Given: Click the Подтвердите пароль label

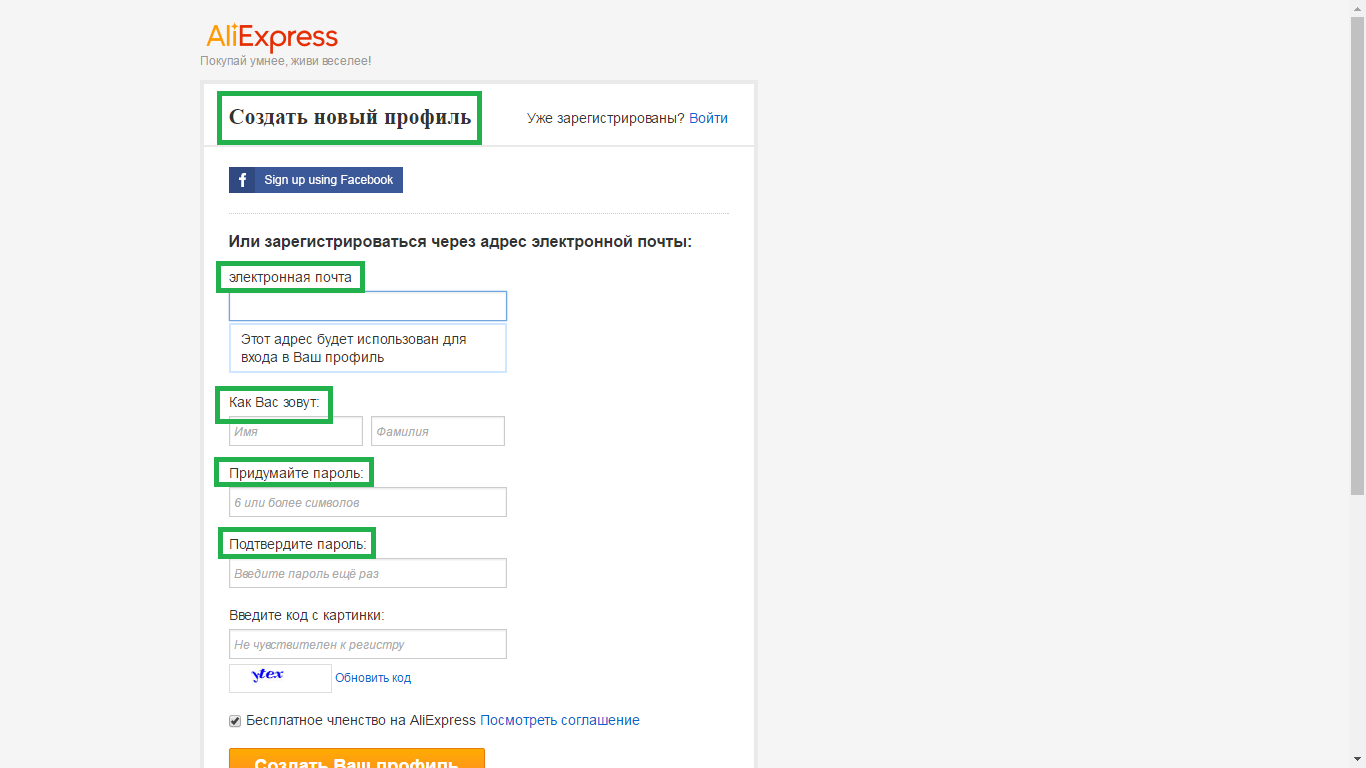Looking at the screenshot, I should pos(297,544).
